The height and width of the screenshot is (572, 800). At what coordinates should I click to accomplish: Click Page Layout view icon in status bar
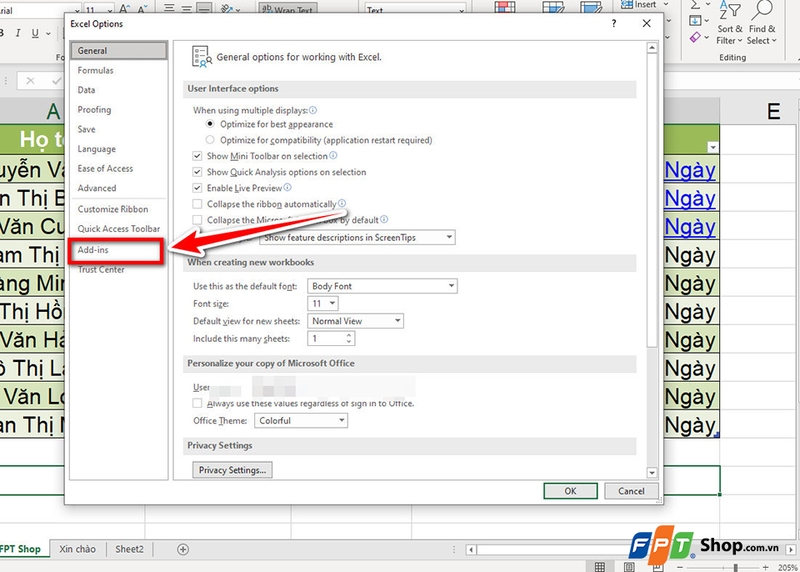629,567
